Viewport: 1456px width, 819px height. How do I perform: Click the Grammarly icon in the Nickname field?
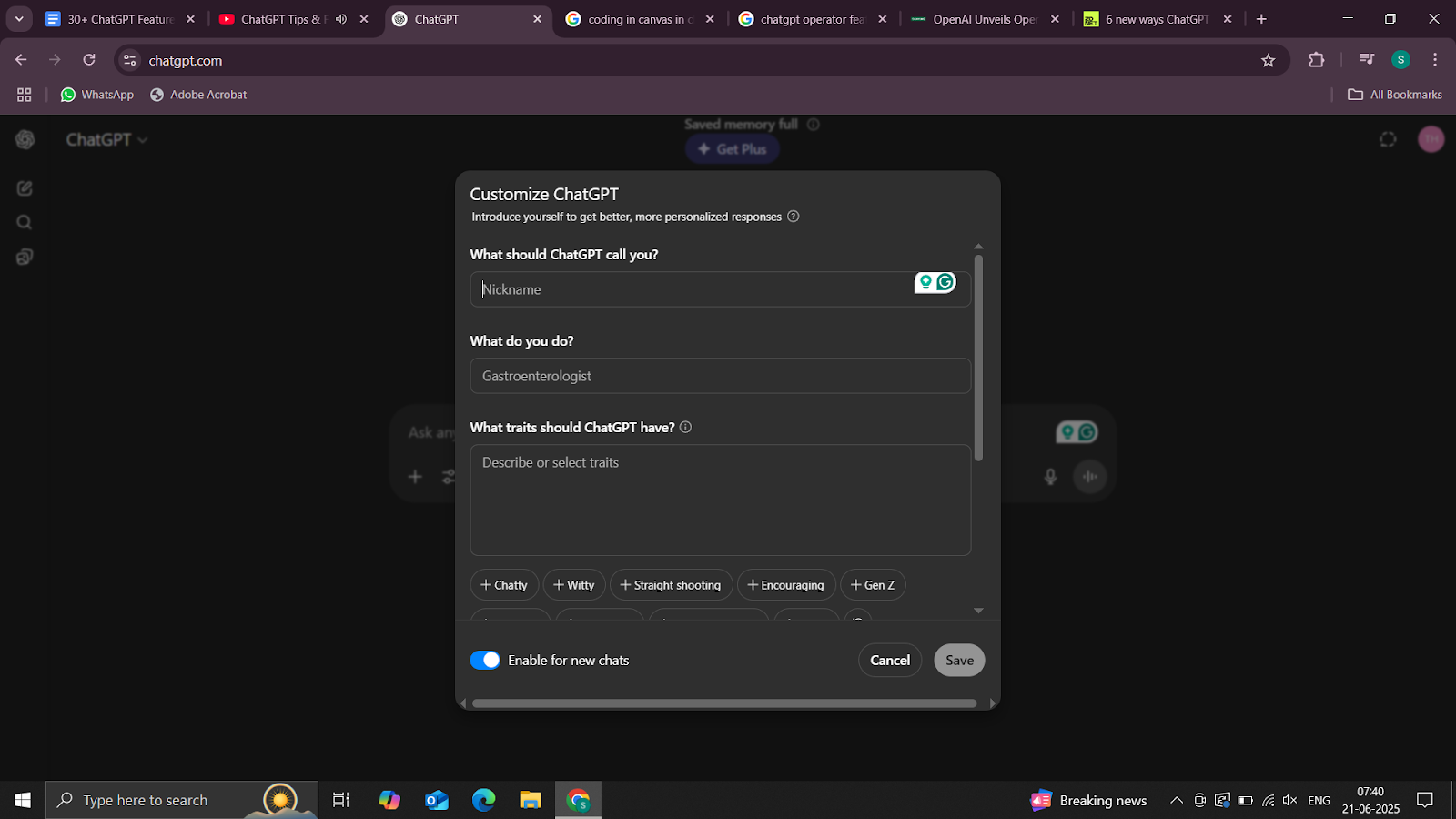[x=945, y=282]
